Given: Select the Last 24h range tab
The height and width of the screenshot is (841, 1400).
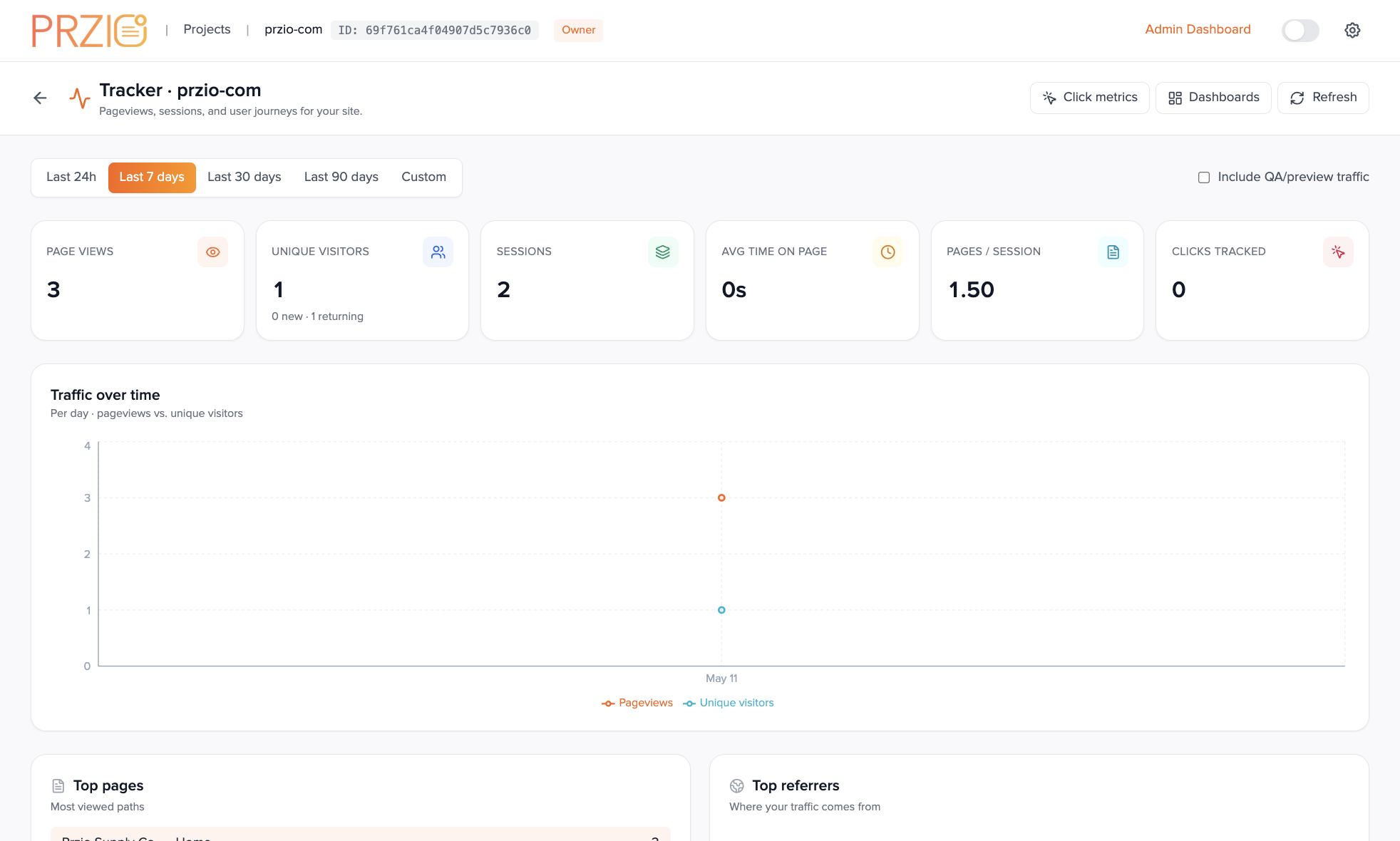Looking at the screenshot, I should (x=71, y=177).
